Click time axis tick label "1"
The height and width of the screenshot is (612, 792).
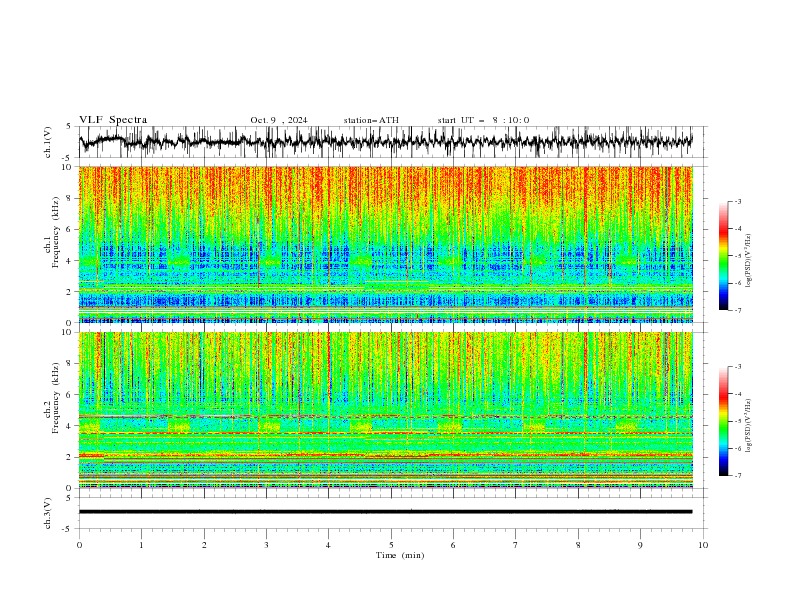(x=141, y=545)
